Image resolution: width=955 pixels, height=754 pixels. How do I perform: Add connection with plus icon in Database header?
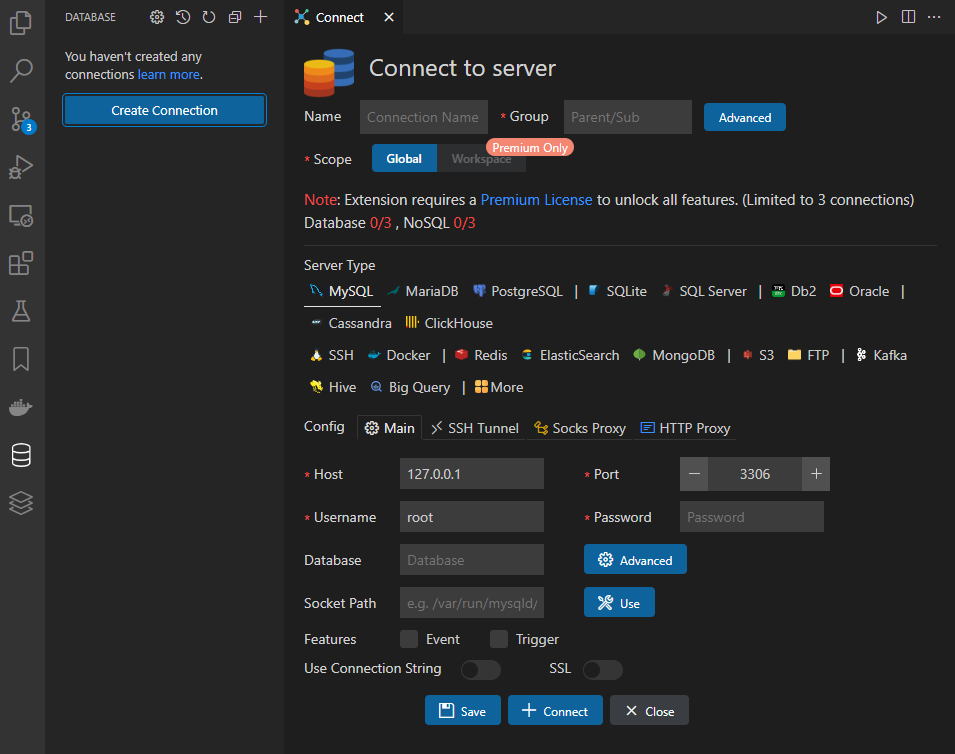click(x=261, y=17)
